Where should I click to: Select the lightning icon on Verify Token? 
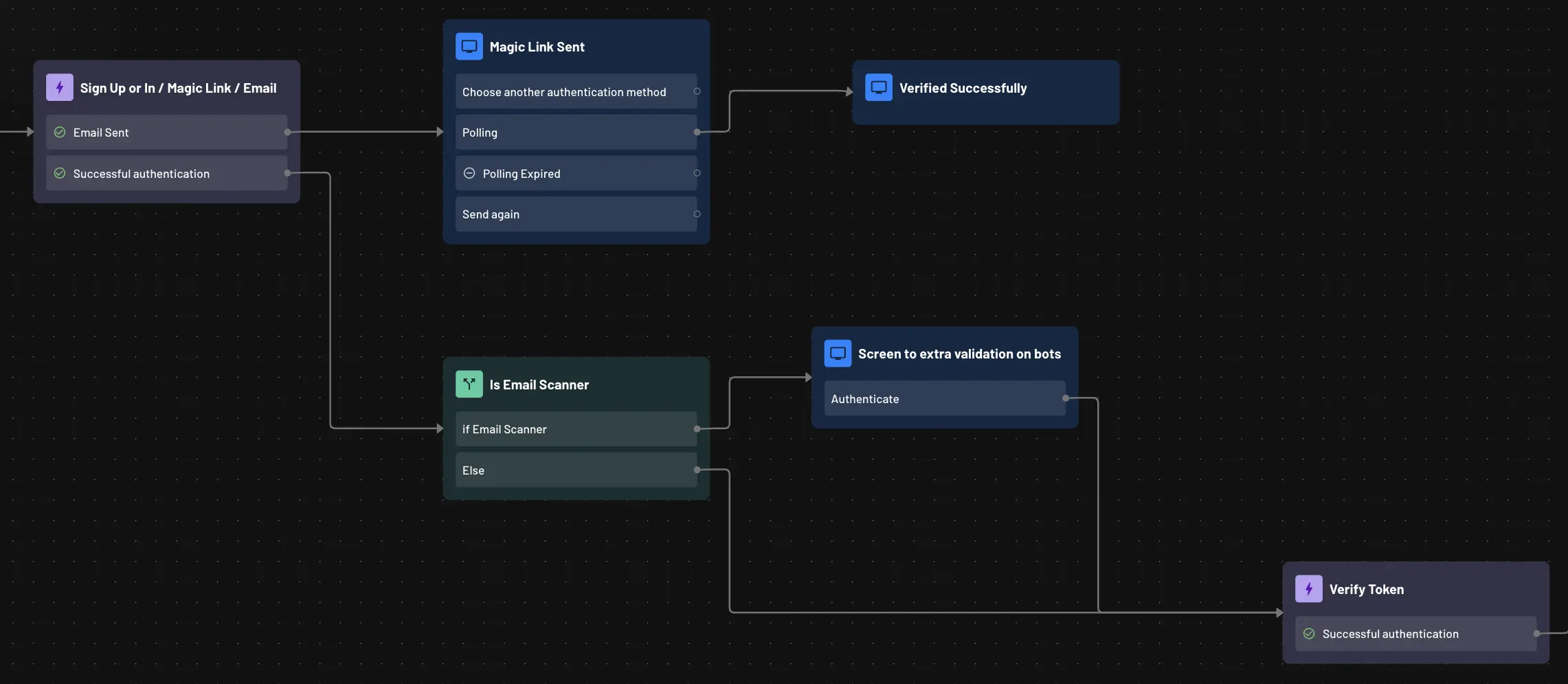1308,589
